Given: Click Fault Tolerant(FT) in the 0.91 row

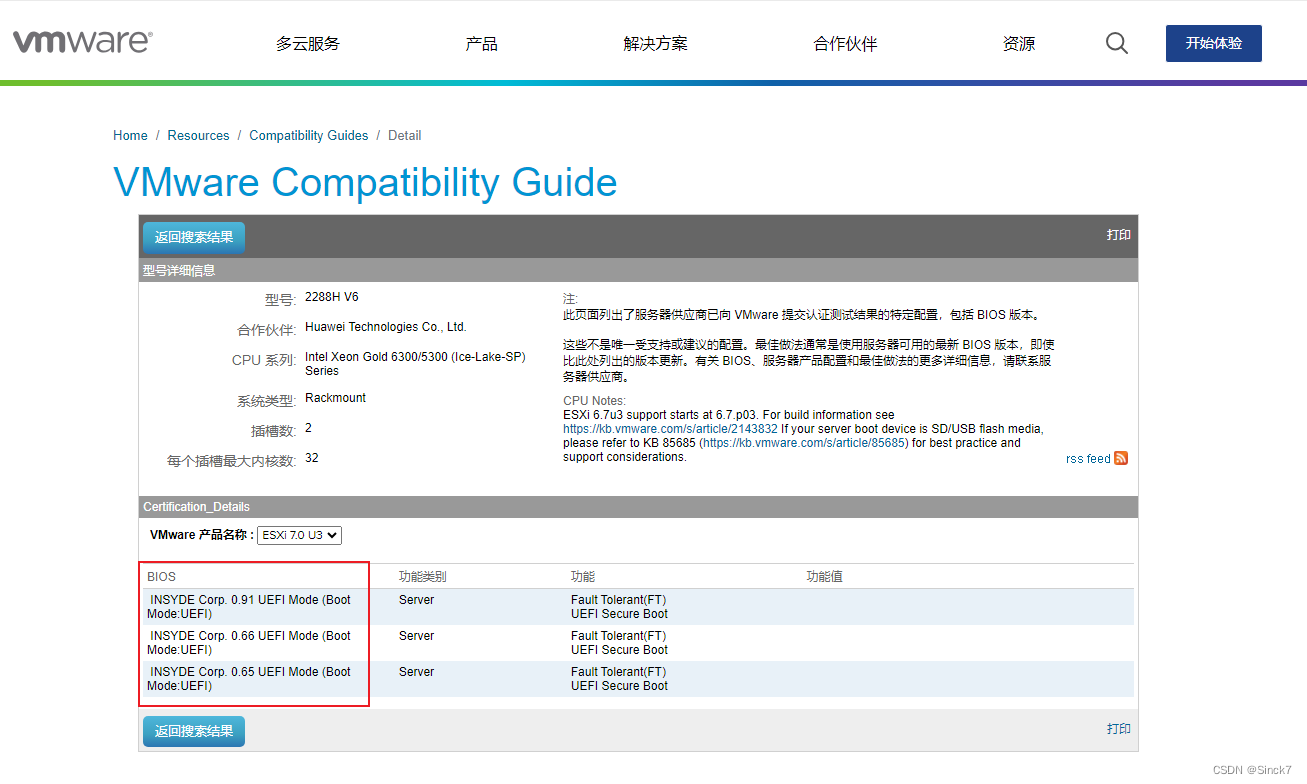Looking at the screenshot, I should [x=618, y=600].
